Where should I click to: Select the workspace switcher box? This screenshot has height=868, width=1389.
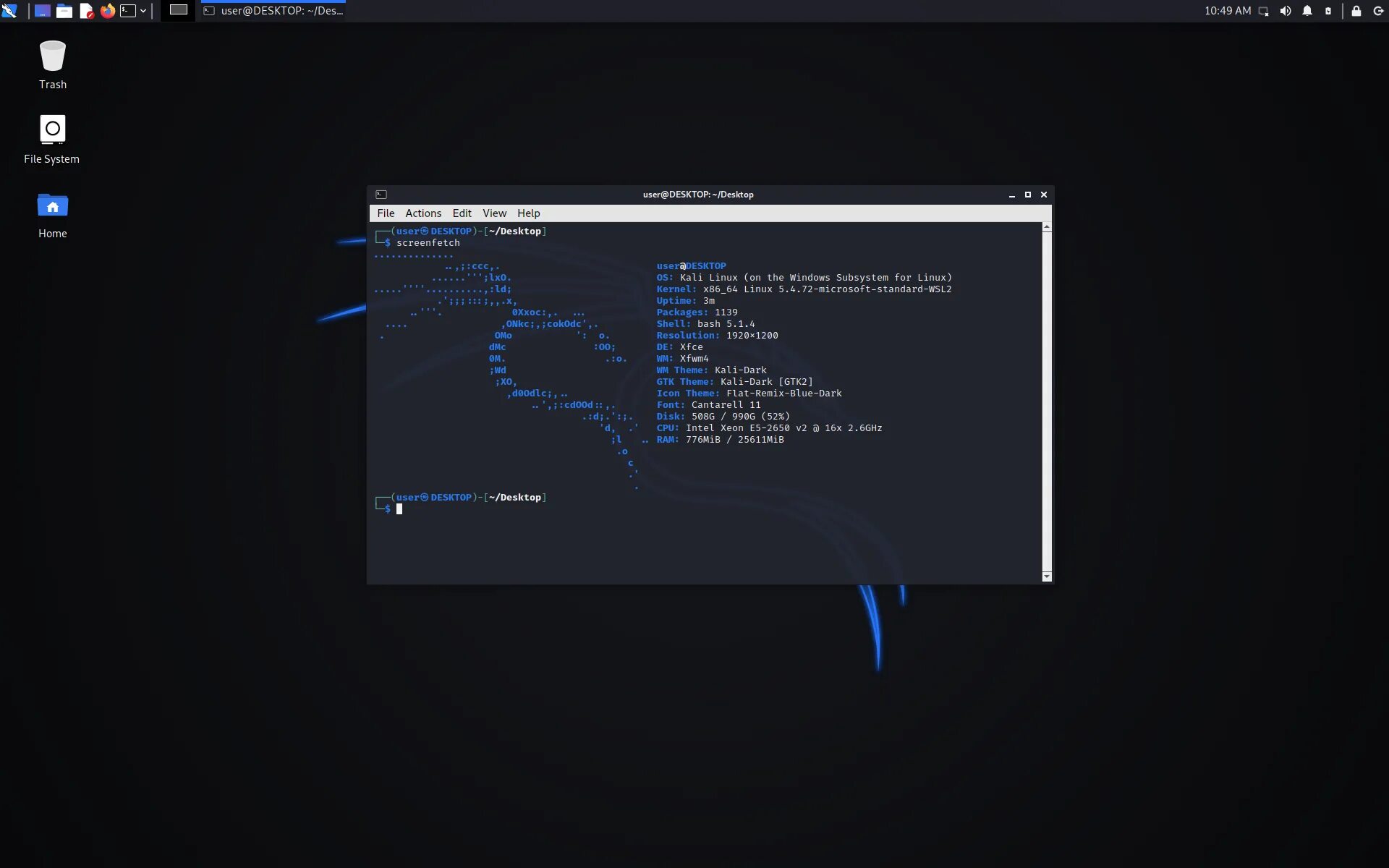(x=178, y=10)
